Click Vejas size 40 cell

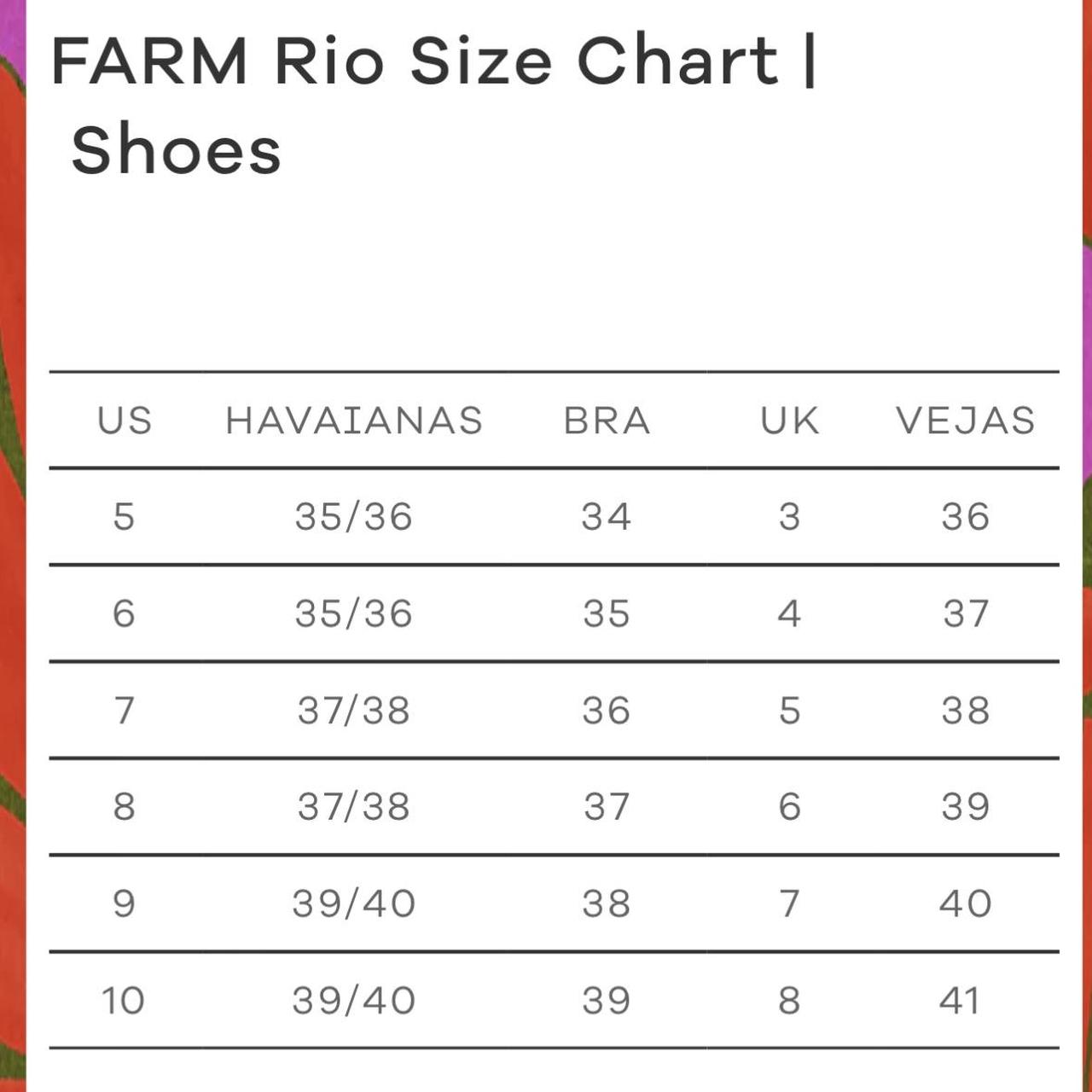(965, 903)
